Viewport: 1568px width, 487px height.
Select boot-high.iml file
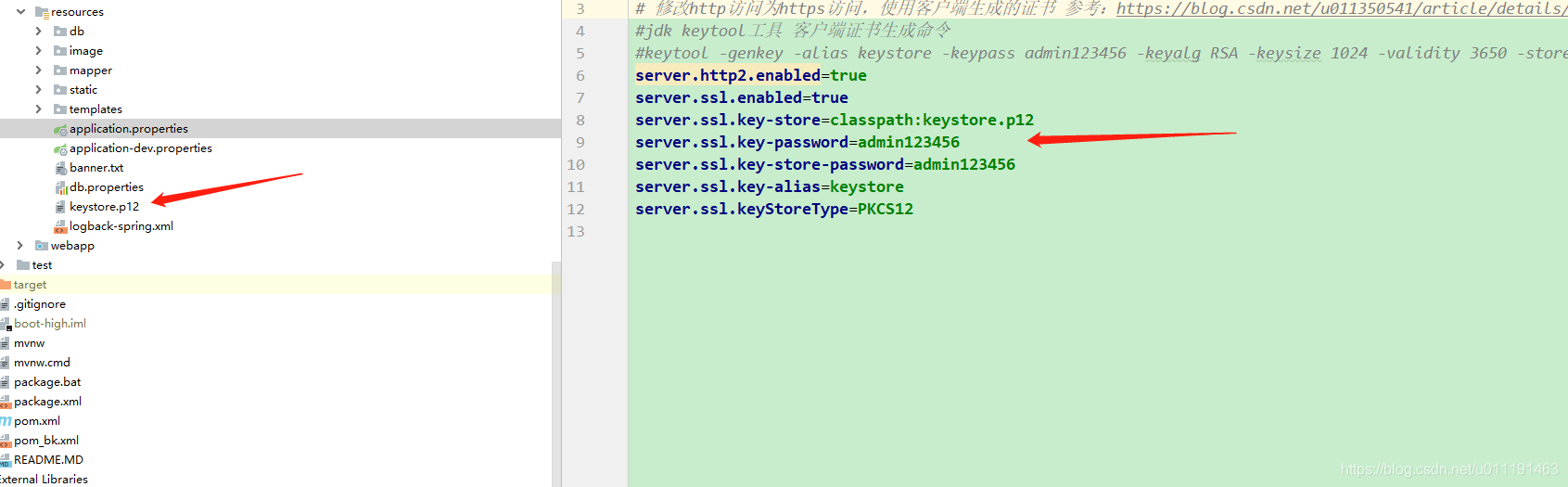click(x=50, y=324)
